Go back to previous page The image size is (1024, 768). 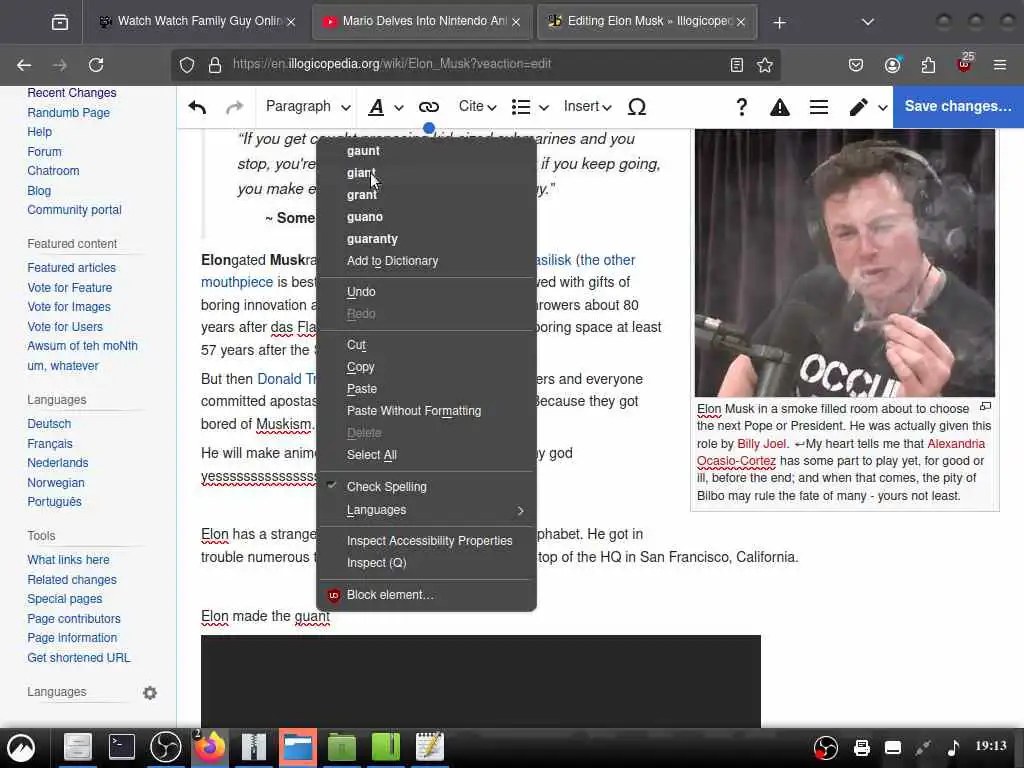point(24,65)
